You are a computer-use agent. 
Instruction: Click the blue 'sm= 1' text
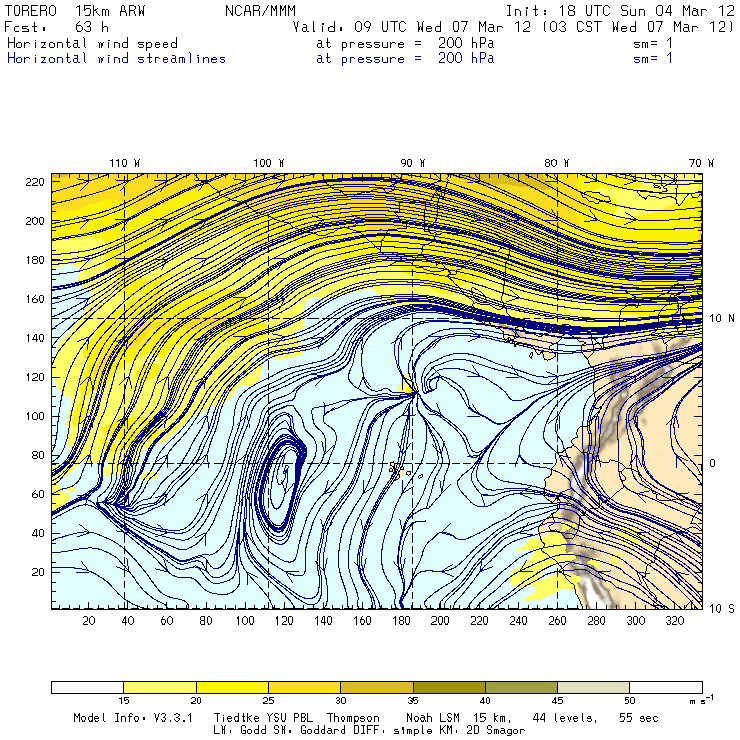tap(653, 59)
